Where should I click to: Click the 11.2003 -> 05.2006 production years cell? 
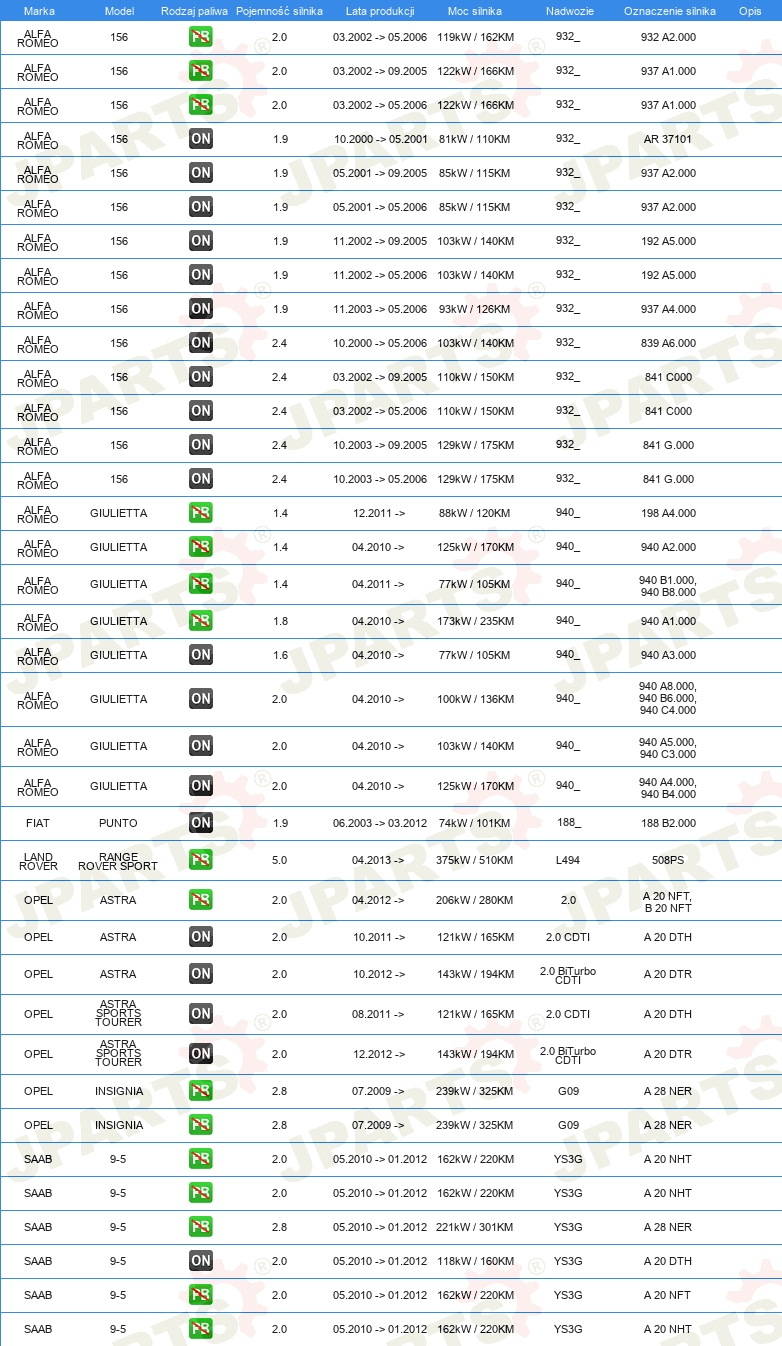coord(380,309)
